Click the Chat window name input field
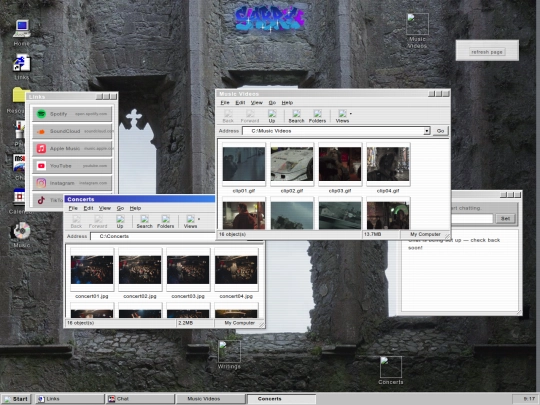 click(472, 218)
